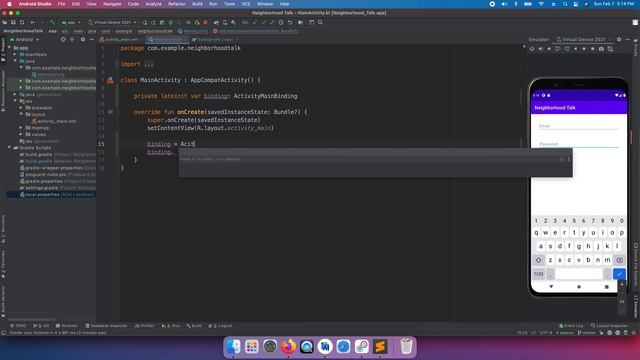This screenshot has height=360, width=640.
Task: Click the Wi-Fi icon in the menu bar
Action: point(541,4)
